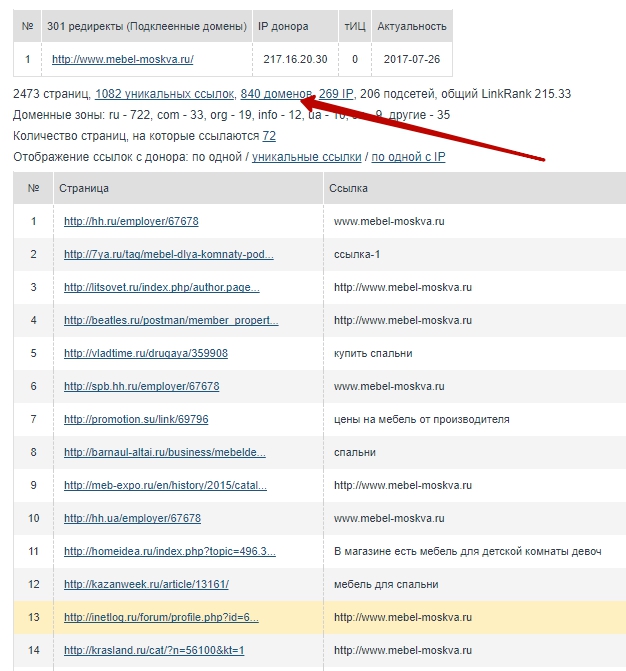Screen dimensions: 626x671
Task: Open http://hh.ru/employer/67678 link
Action: [x=131, y=221]
